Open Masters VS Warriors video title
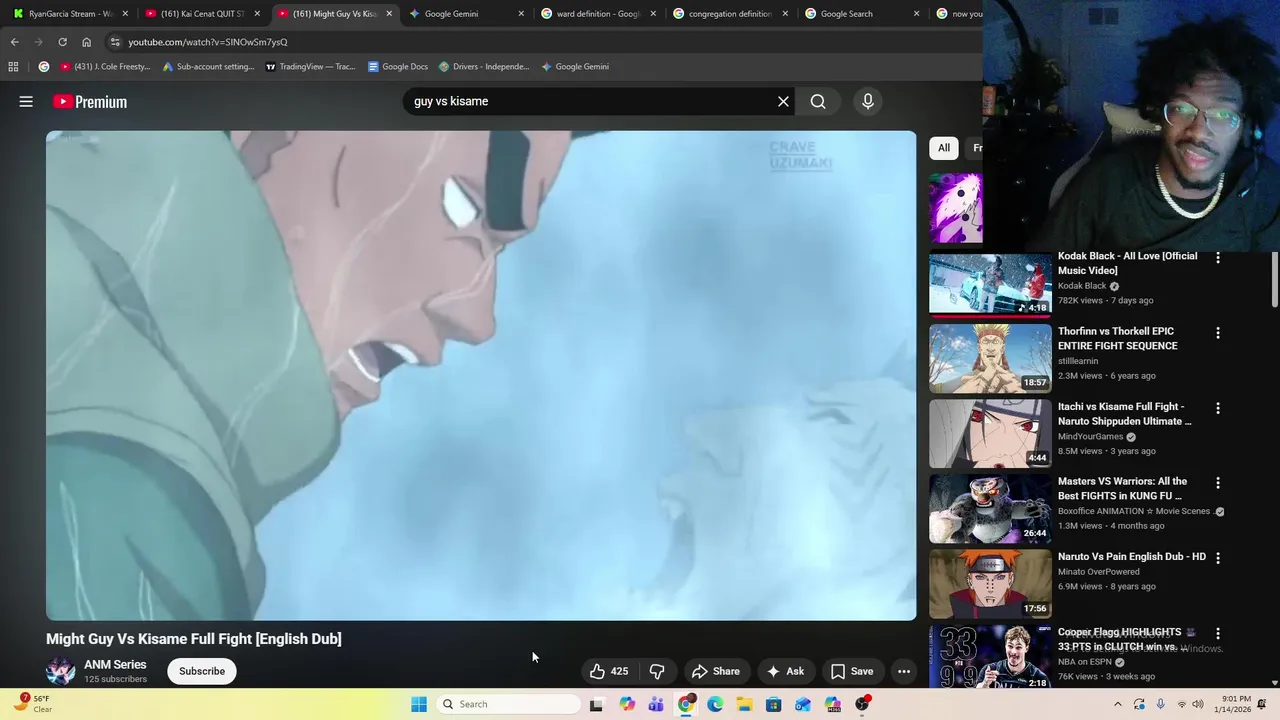This screenshot has height=720, width=1280. click(x=1122, y=489)
